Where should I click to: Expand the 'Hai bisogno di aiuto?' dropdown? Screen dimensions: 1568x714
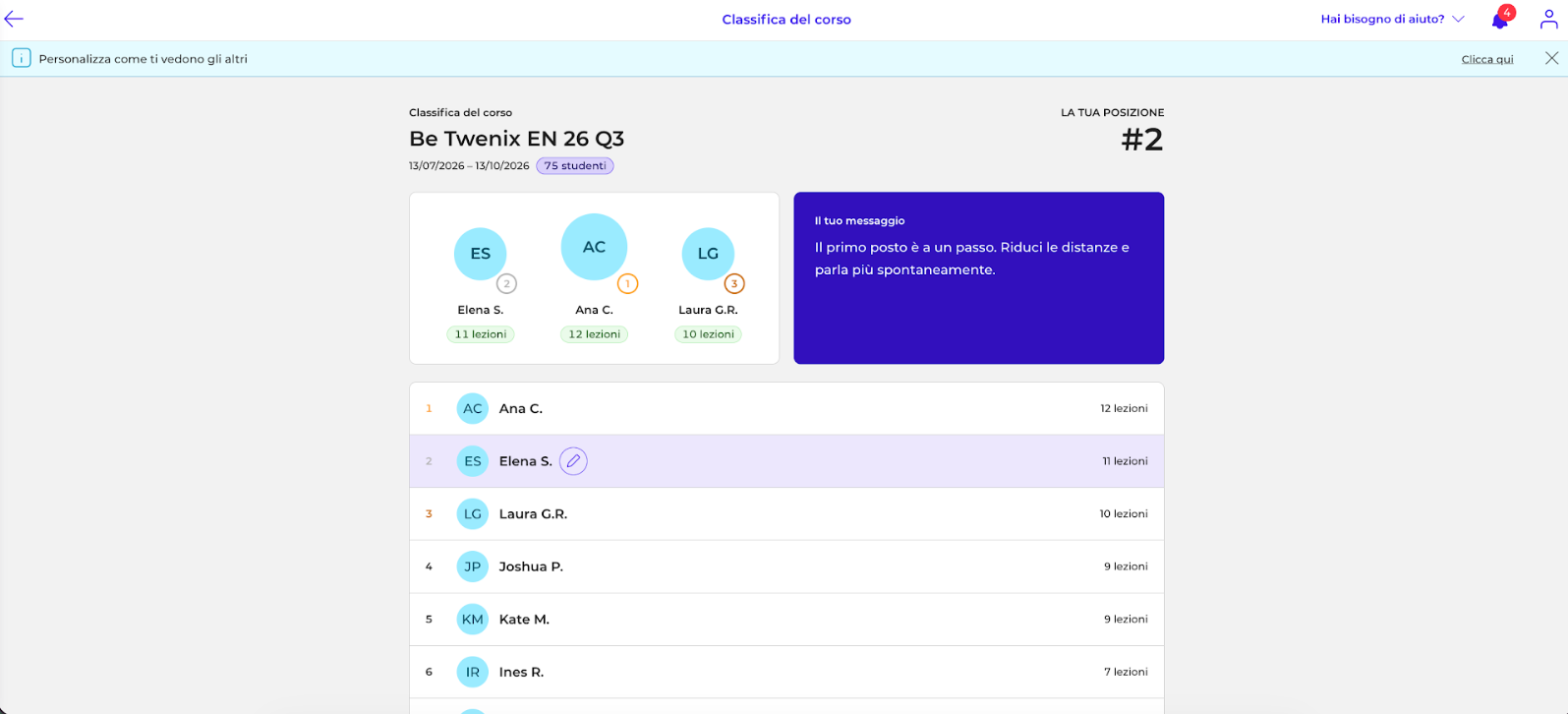coord(1392,19)
